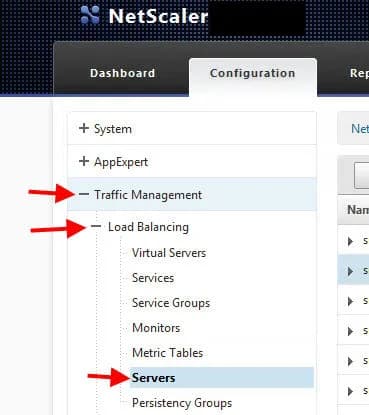Expand the sixth server row triangle
The height and width of the screenshot is (415, 369).
pos(350,391)
